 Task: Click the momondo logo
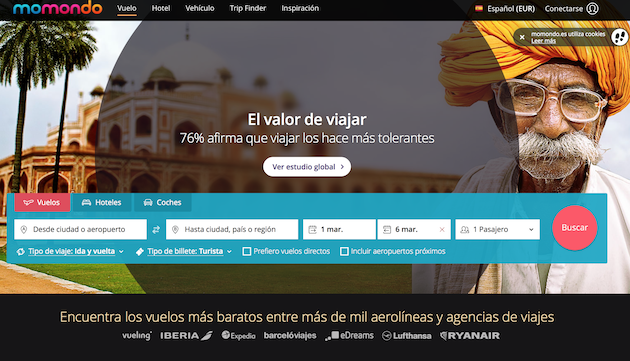(57, 8)
